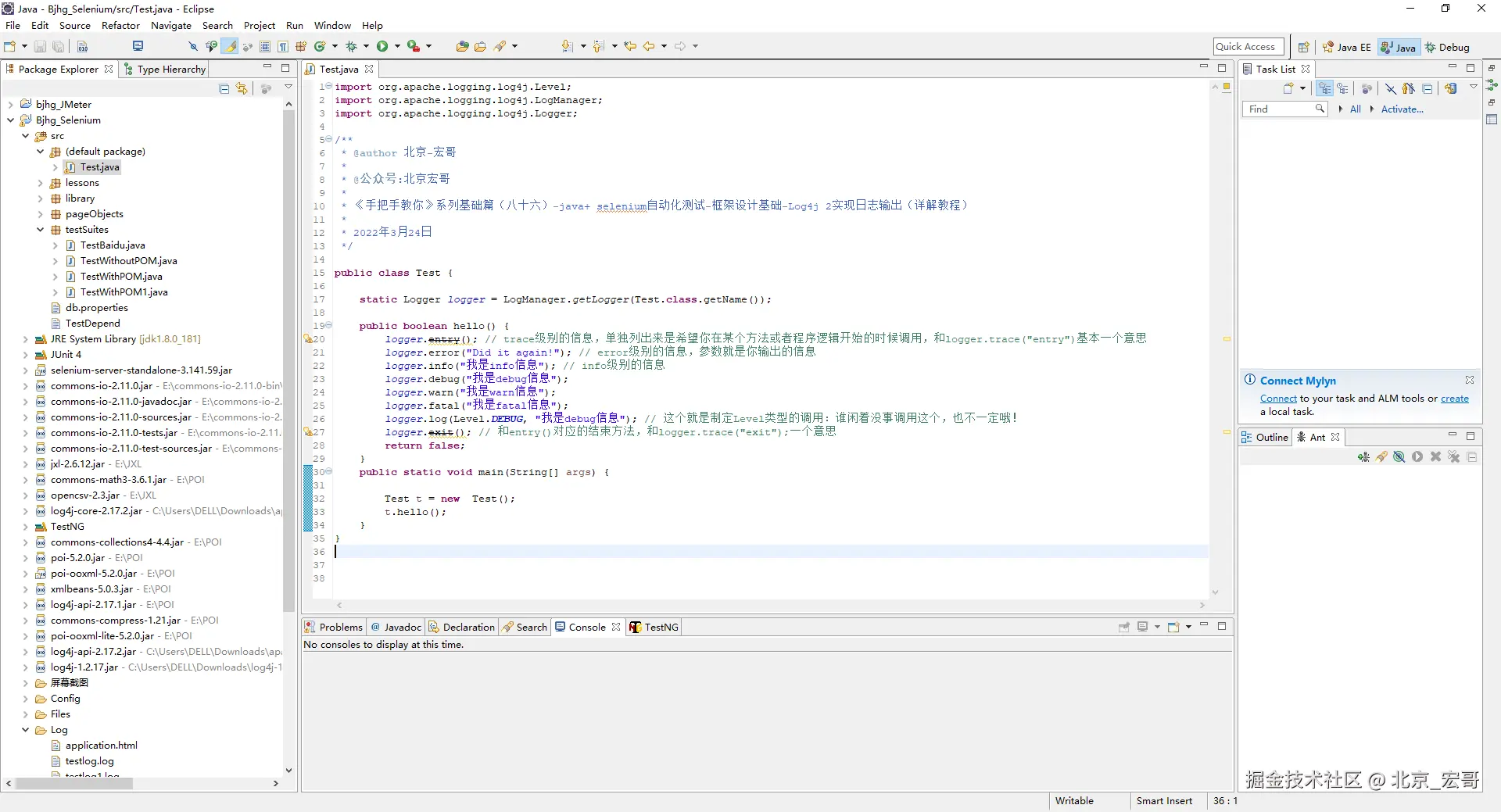Viewport: 1501px width, 812px height.
Task: Click the Activate... link in Task List
Action: point(1402,109)
